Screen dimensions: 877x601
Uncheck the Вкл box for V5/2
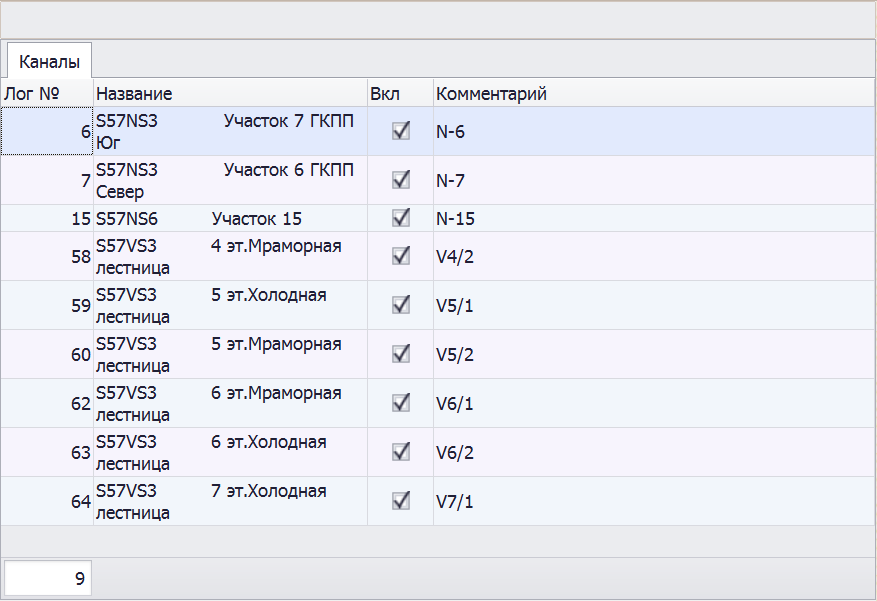pyautogui.click(x=401, y=354)
